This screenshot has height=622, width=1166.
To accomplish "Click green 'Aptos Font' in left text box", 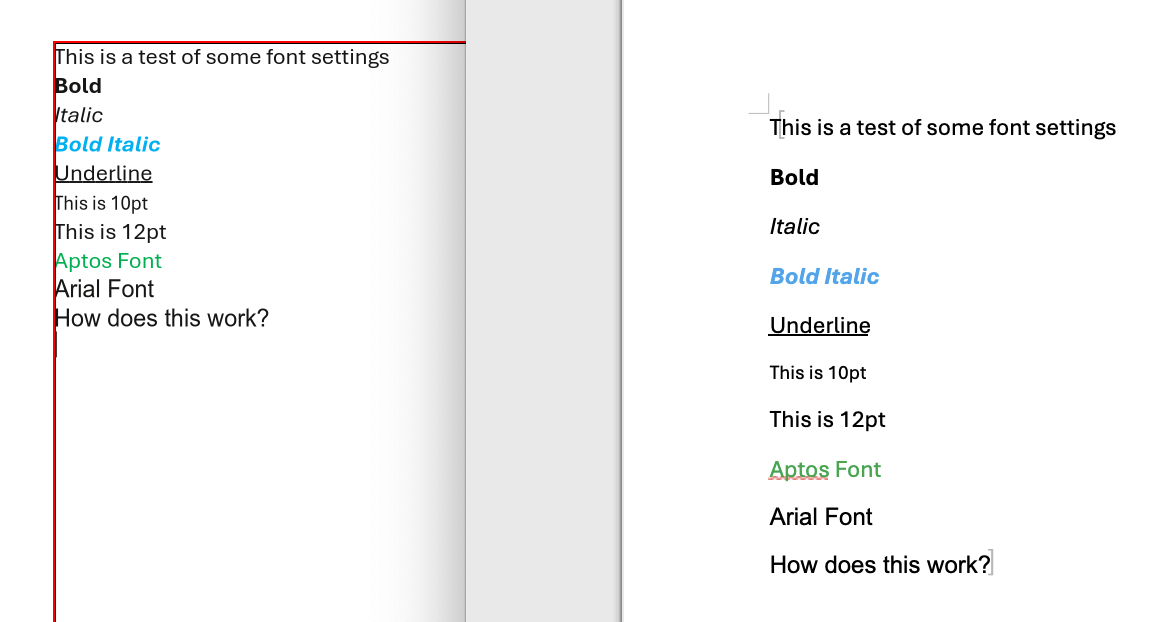I will point(108,261).
